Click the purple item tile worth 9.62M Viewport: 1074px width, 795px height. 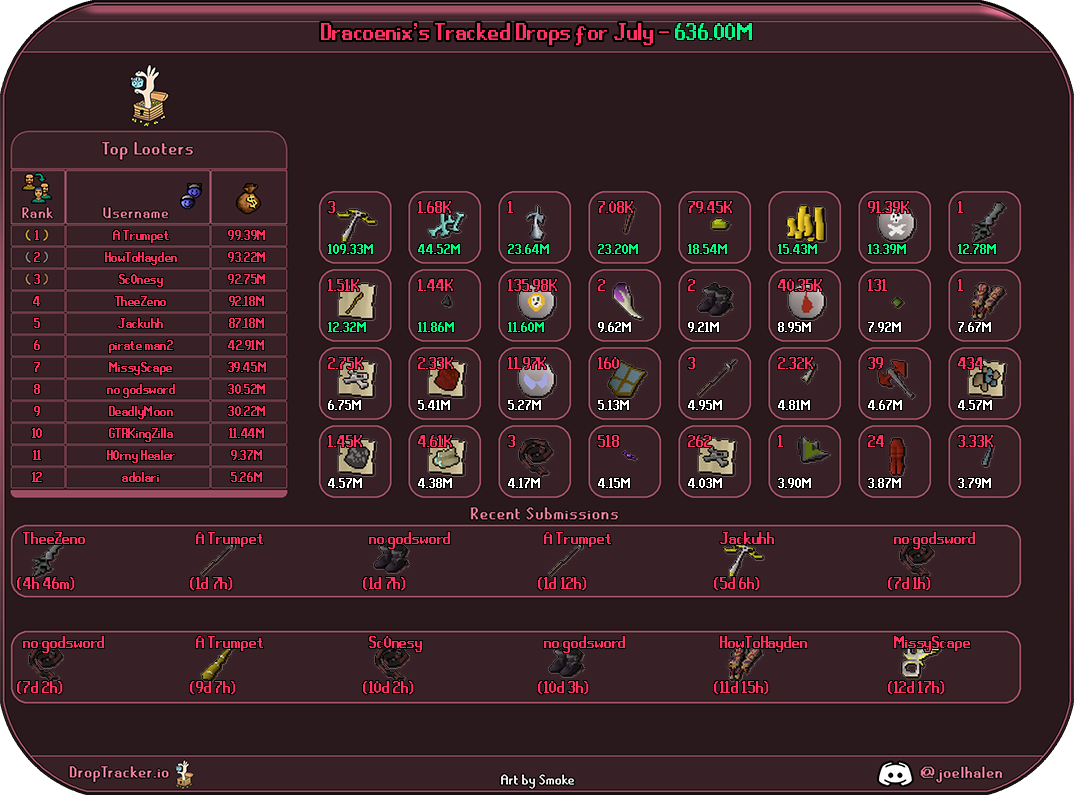click(625, 305)
